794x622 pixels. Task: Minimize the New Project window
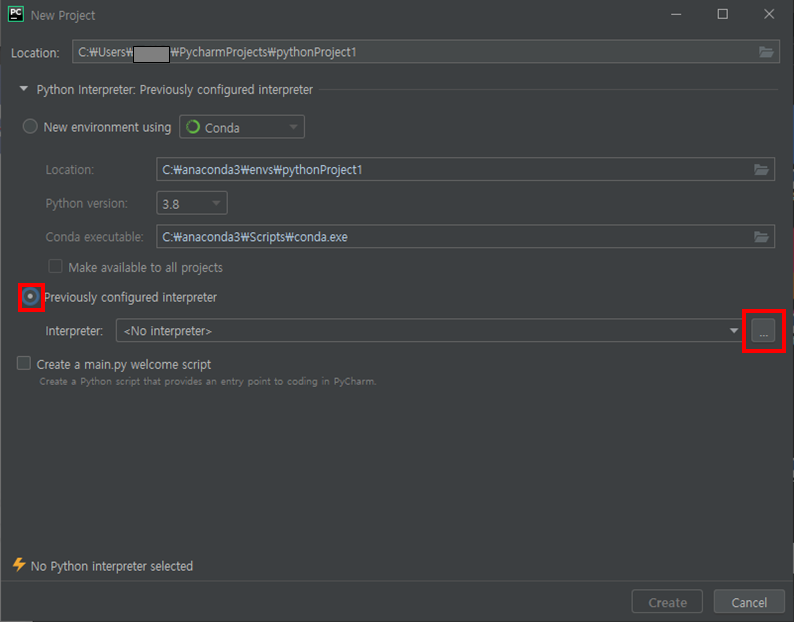pyautogui.click(x=676, y=14)
